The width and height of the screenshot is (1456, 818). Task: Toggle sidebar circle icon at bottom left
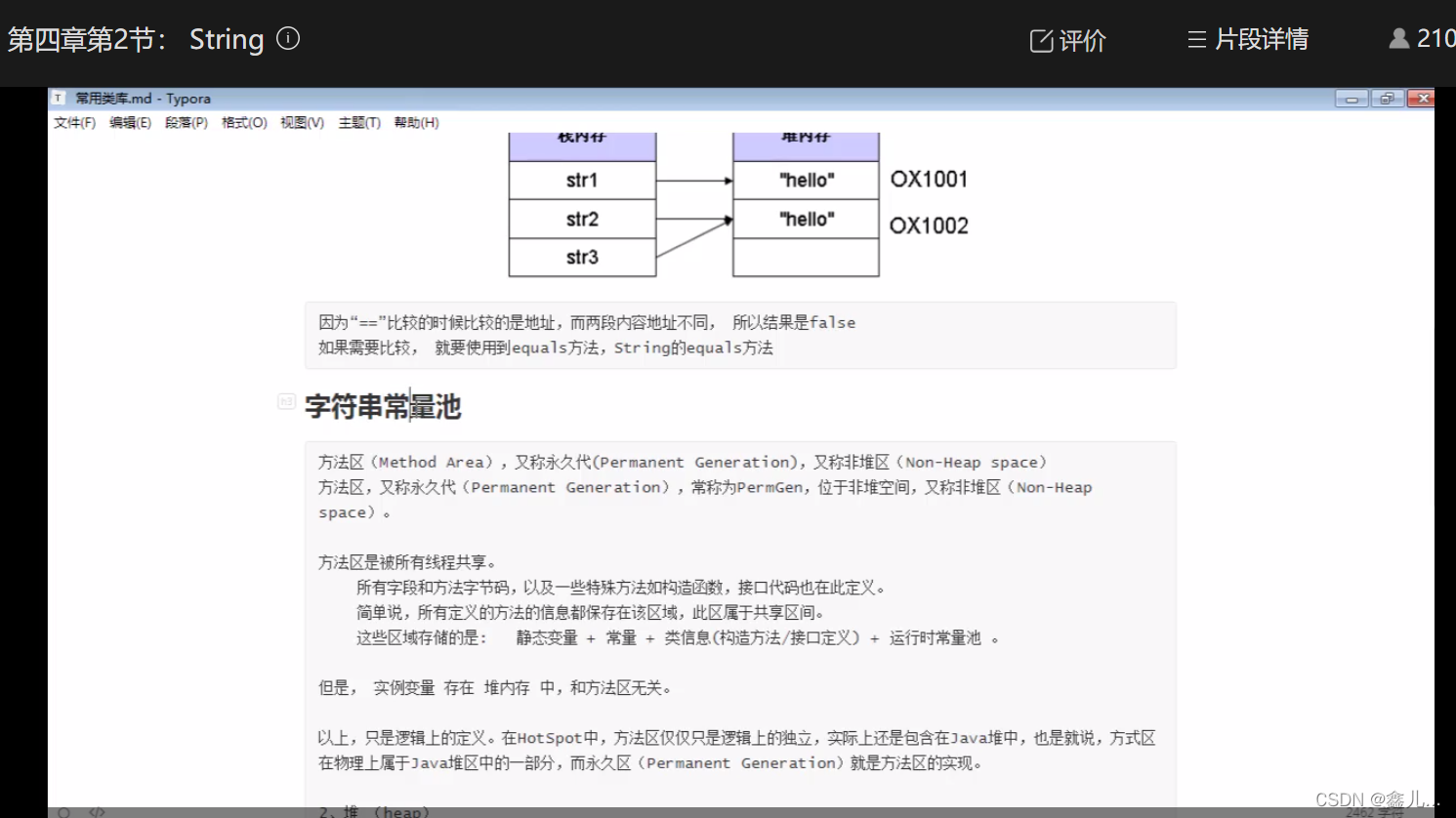[x=63, y=812]
